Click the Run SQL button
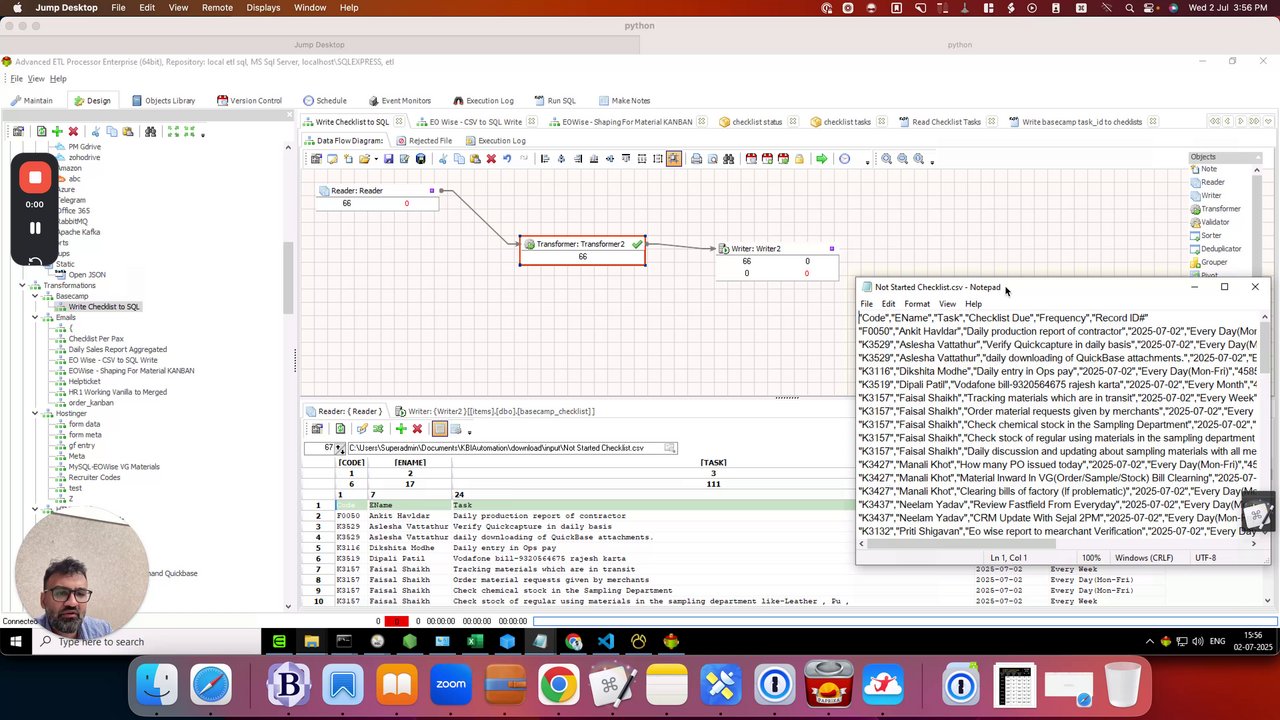Image resolution: width=1280 pixels, height=720 pixels. (554, 101)
